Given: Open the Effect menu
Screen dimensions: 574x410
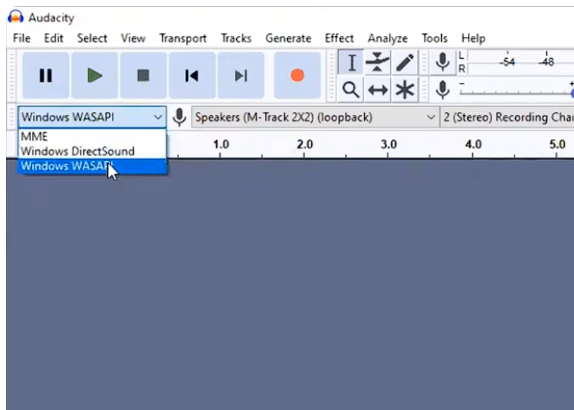Looking at the screenshot, I should 339,38.
